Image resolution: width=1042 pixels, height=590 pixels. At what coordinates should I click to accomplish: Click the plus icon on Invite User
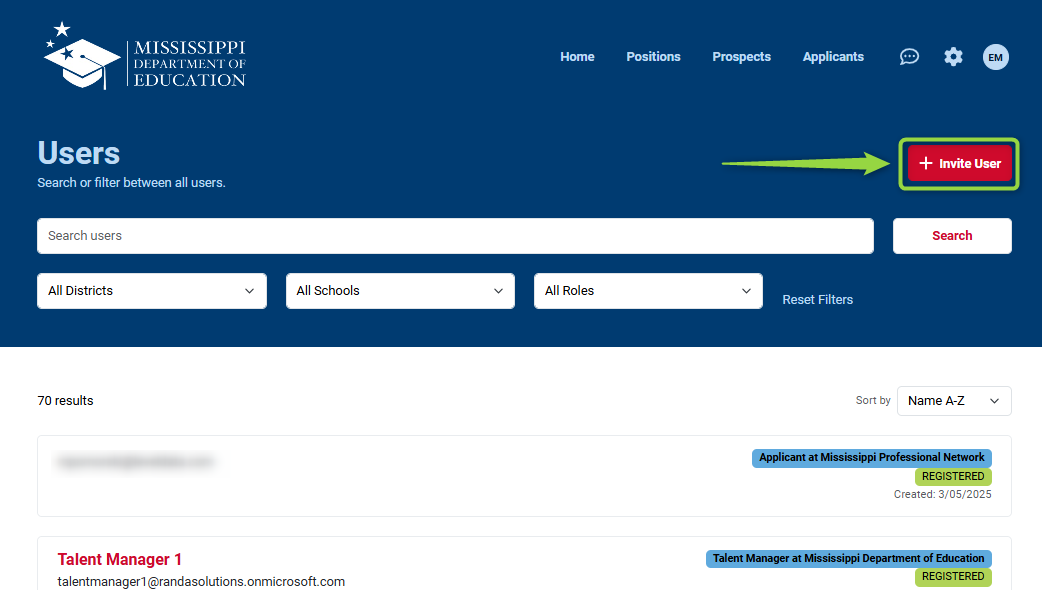click(x=925, y=163)
